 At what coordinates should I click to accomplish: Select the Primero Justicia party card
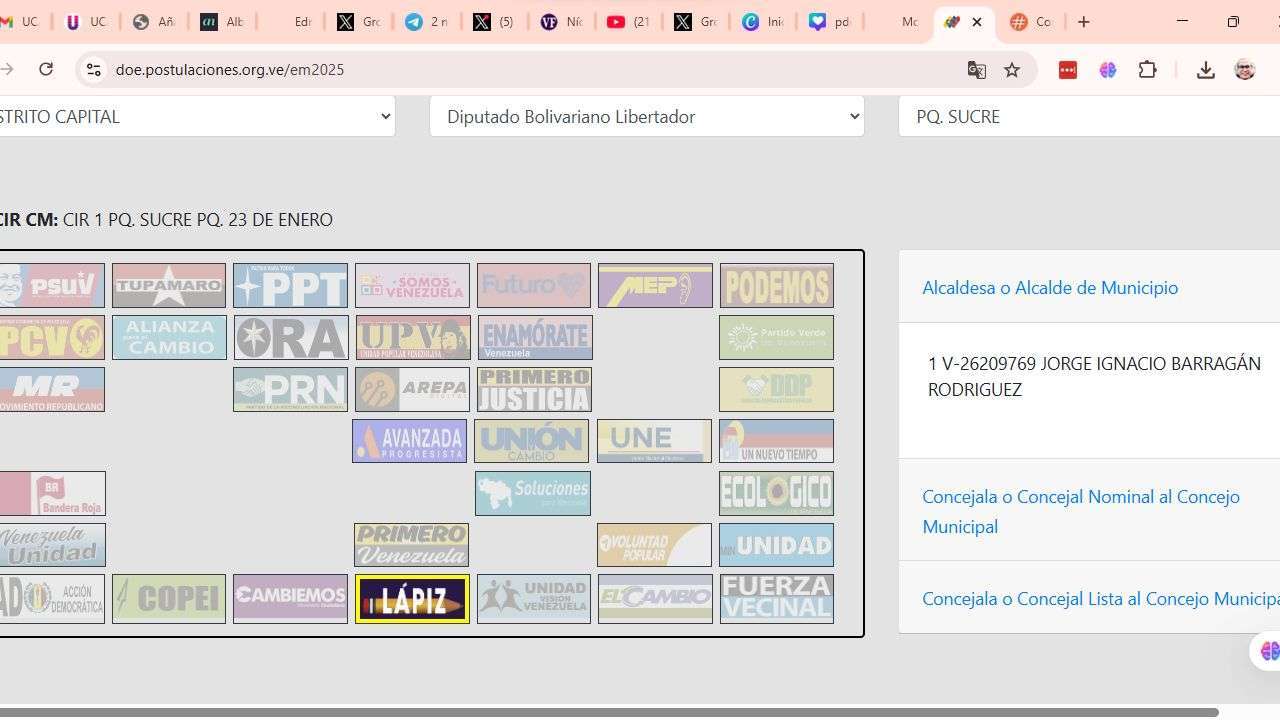coord(534,389)
